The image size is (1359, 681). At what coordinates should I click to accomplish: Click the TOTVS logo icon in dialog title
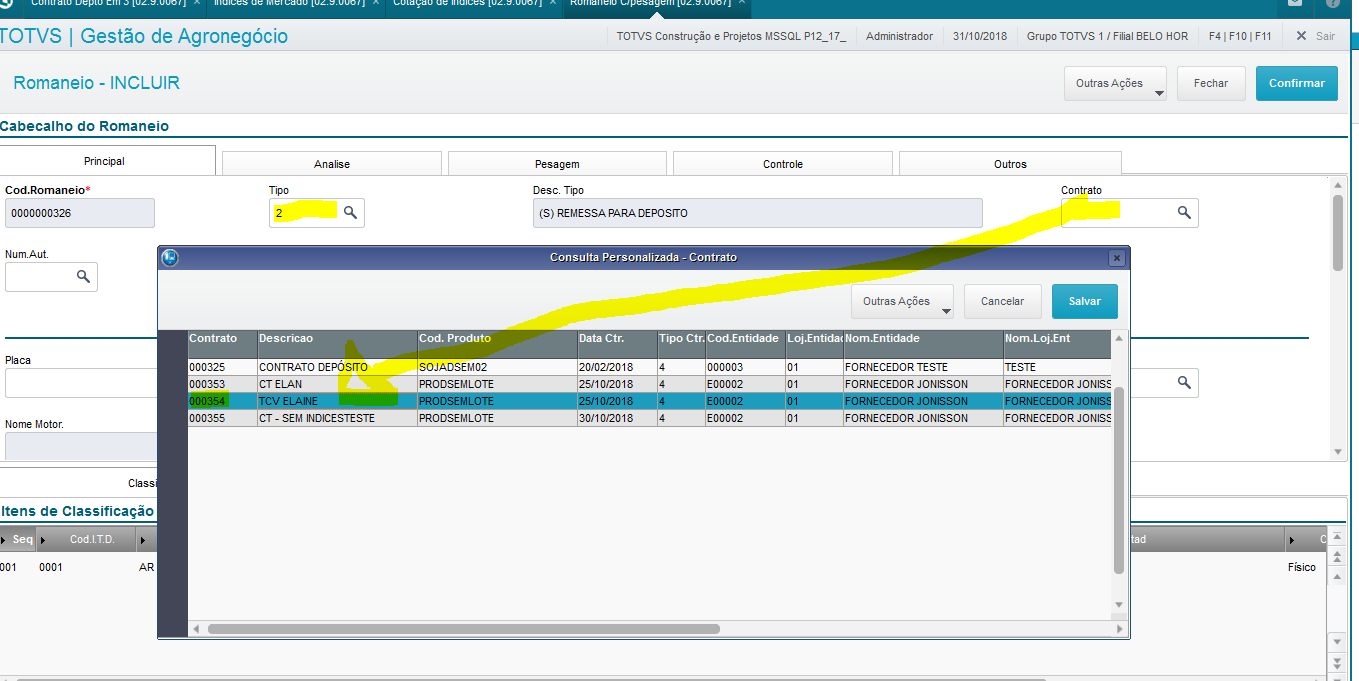pos(170,258)
